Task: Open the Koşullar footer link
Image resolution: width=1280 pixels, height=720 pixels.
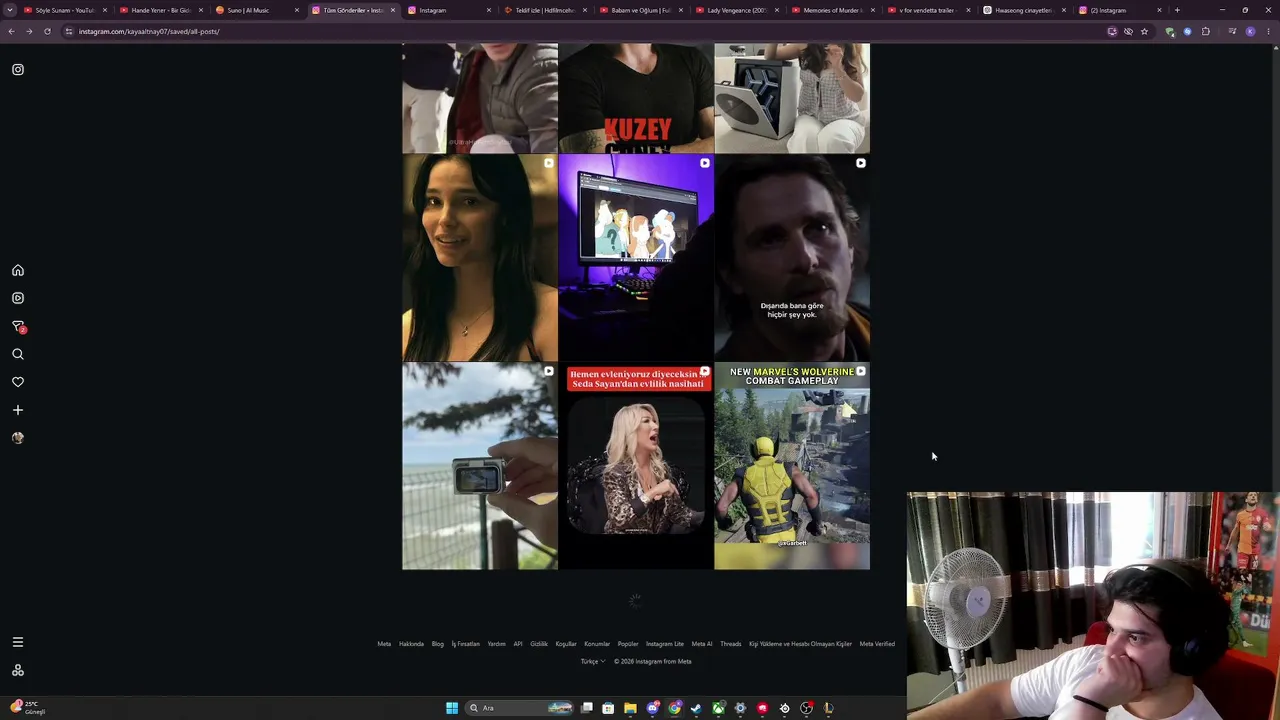Action: (x=566, y=644)
